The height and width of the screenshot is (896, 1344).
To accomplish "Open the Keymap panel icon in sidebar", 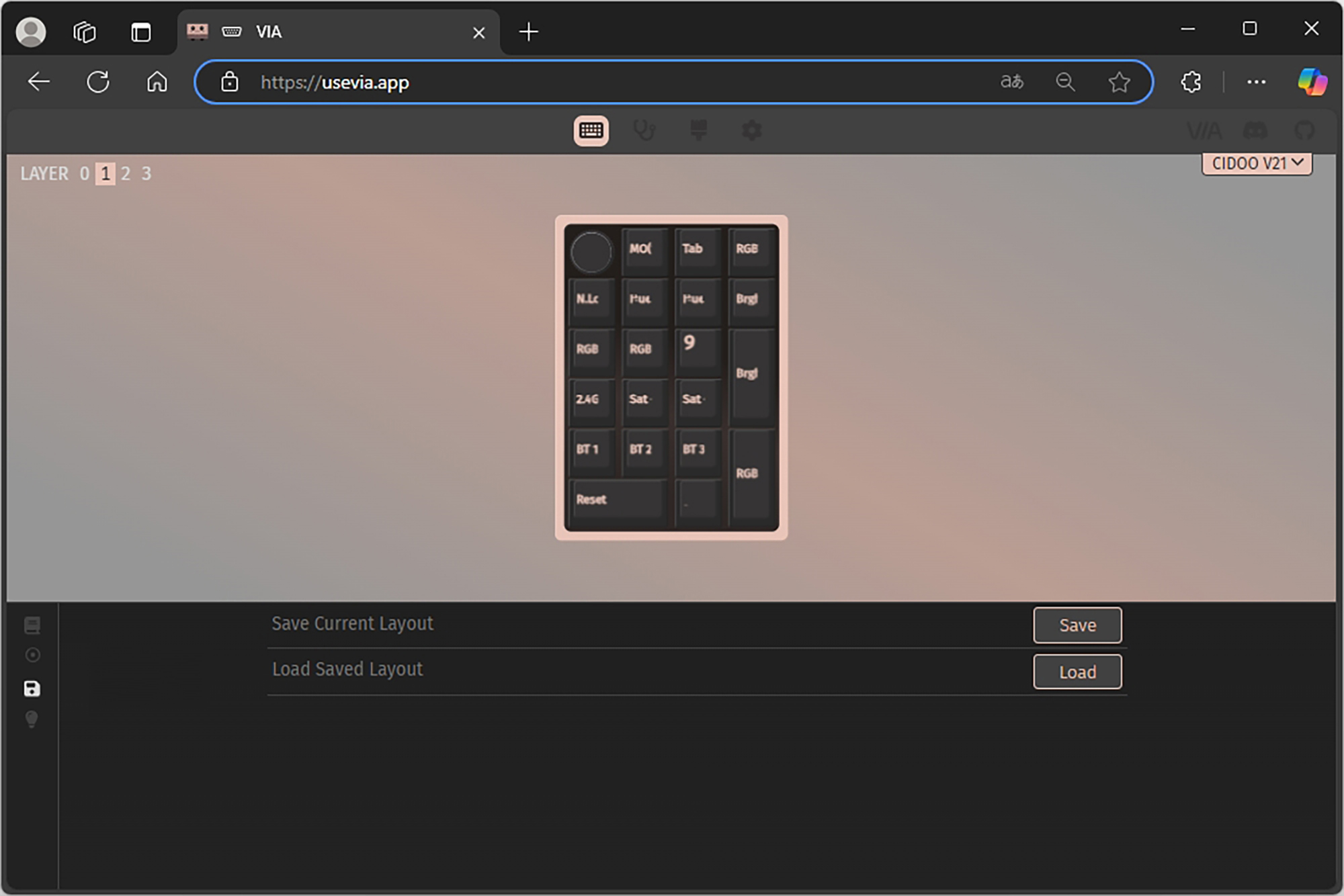I will (x=32, y=625).
